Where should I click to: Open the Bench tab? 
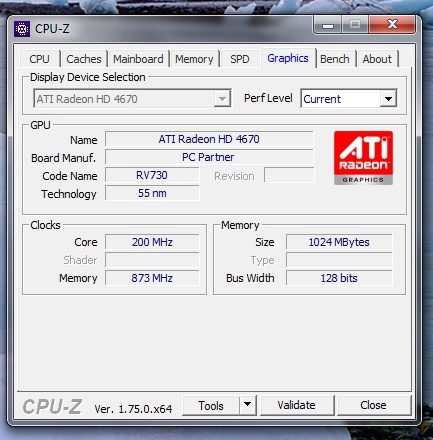click(335, 59)
